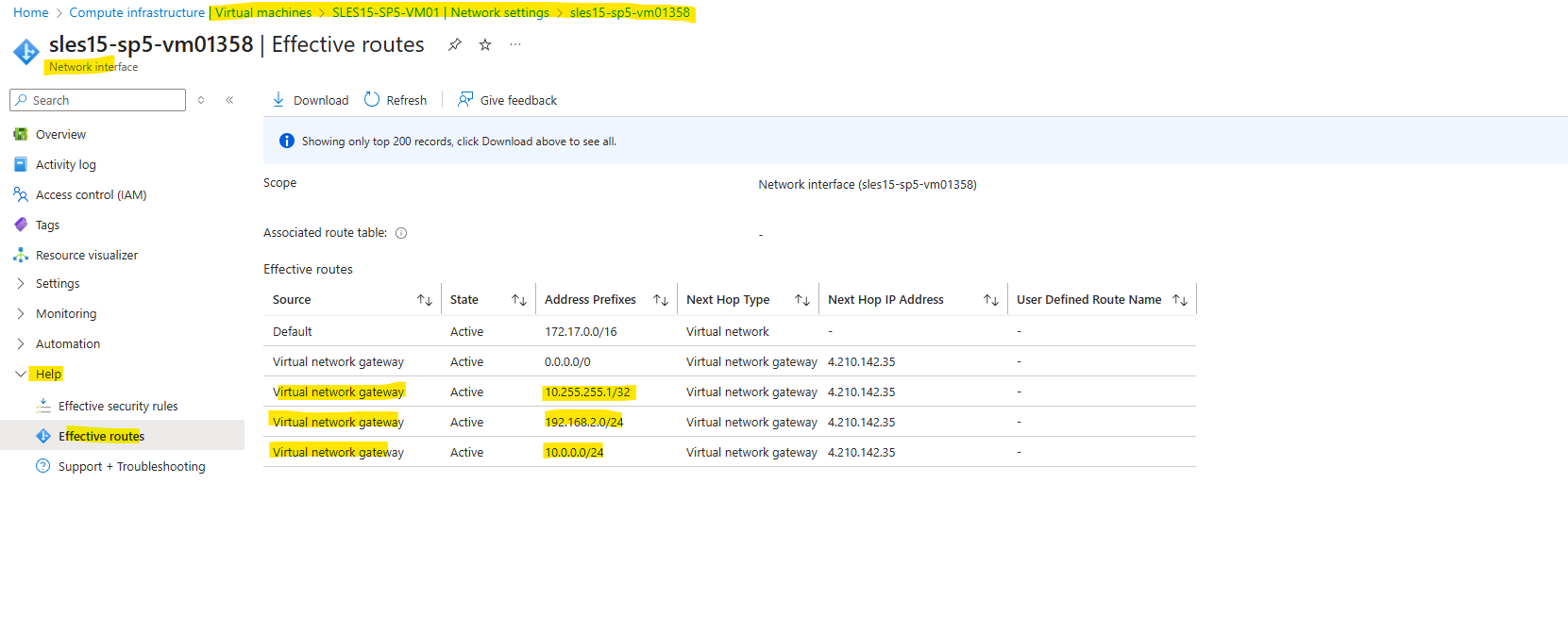Screen dimensions: 1568x617
Task: Click the Overview icon in sidebar
Action: pyautogui.click(x=21, y=134)
